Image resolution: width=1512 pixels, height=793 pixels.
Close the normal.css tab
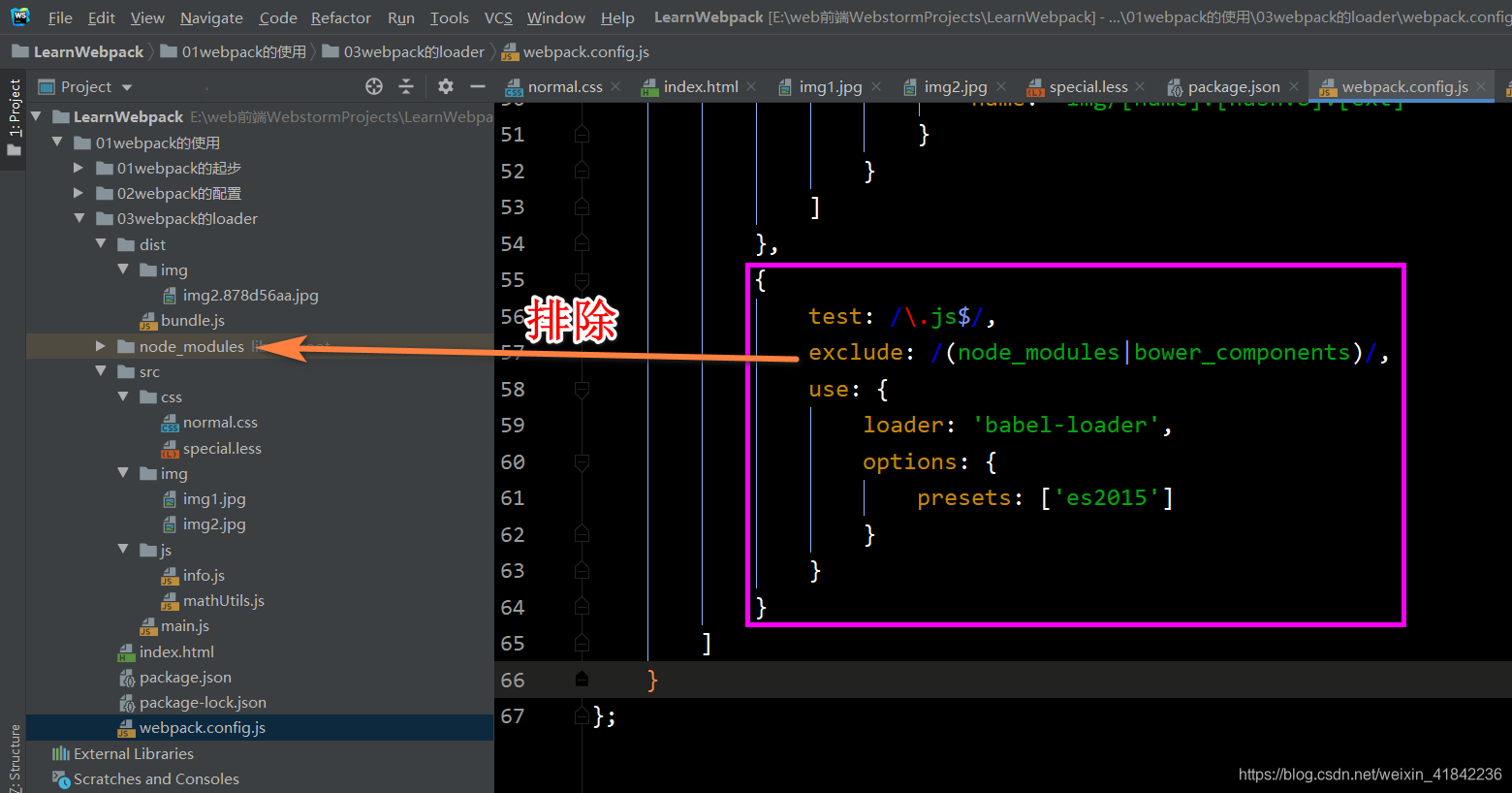pyautogui.click(x=615, y=87)
